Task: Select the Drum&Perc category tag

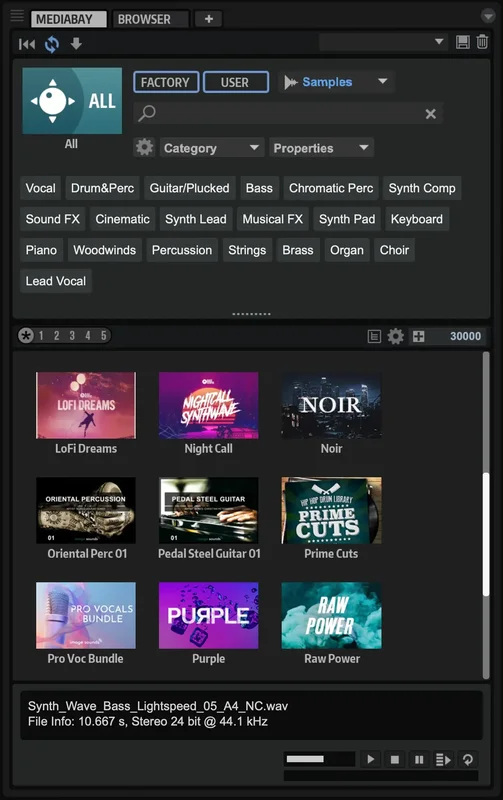Action: tap(102, 188)
